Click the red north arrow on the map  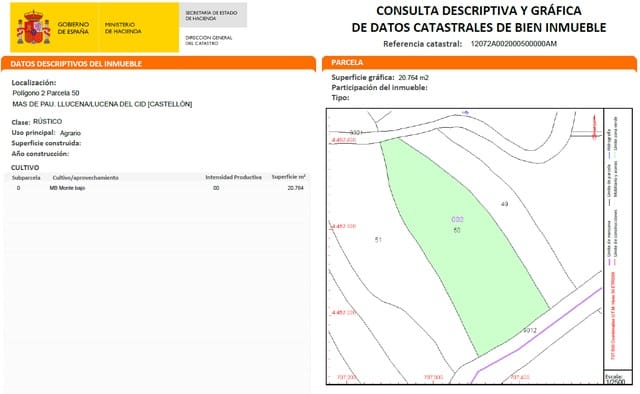tap(594, 127)
